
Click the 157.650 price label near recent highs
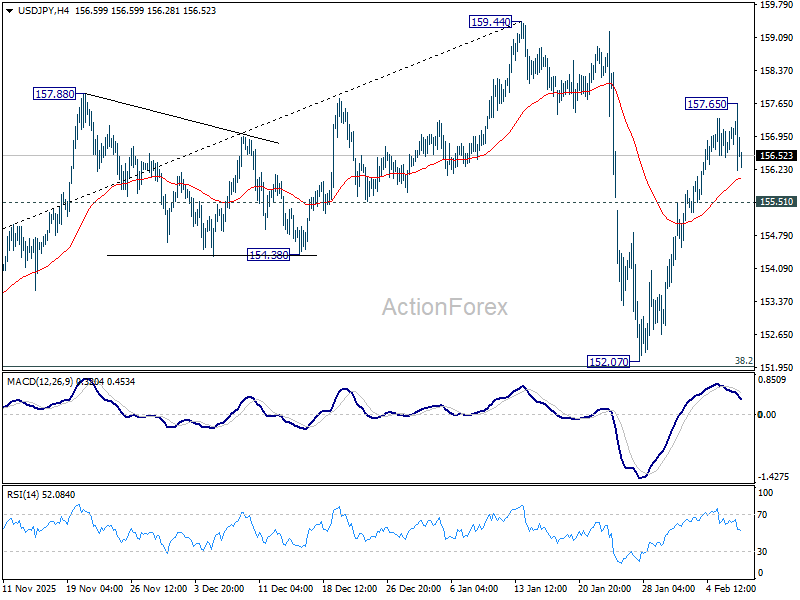tap(706, 103)
